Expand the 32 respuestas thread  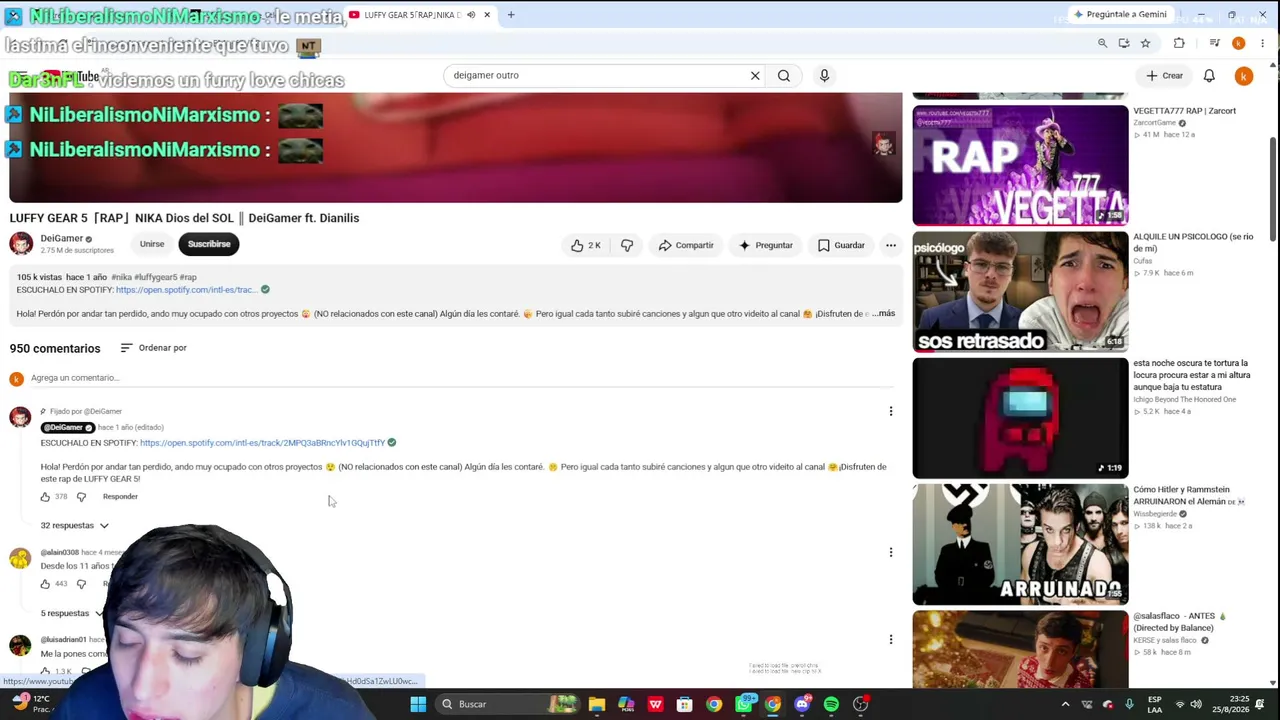[x=74, y=526]
